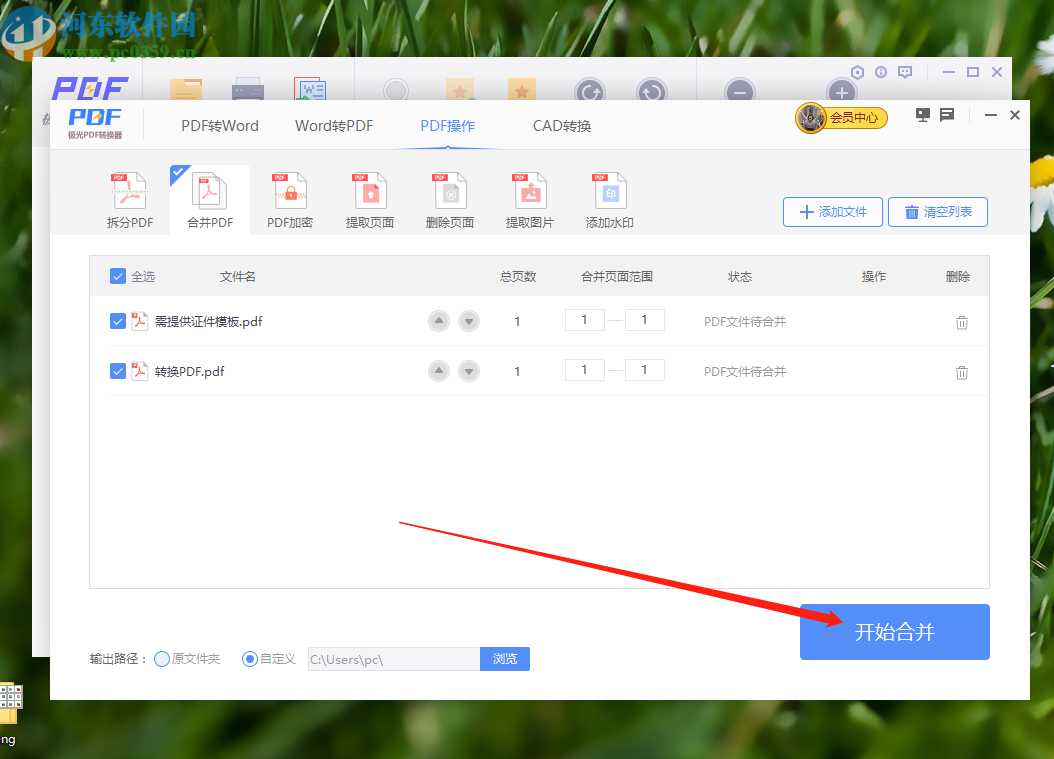Click 添加文件 to add files
The height and width of the screenshot is (759, 1054).
click(832, 211)
